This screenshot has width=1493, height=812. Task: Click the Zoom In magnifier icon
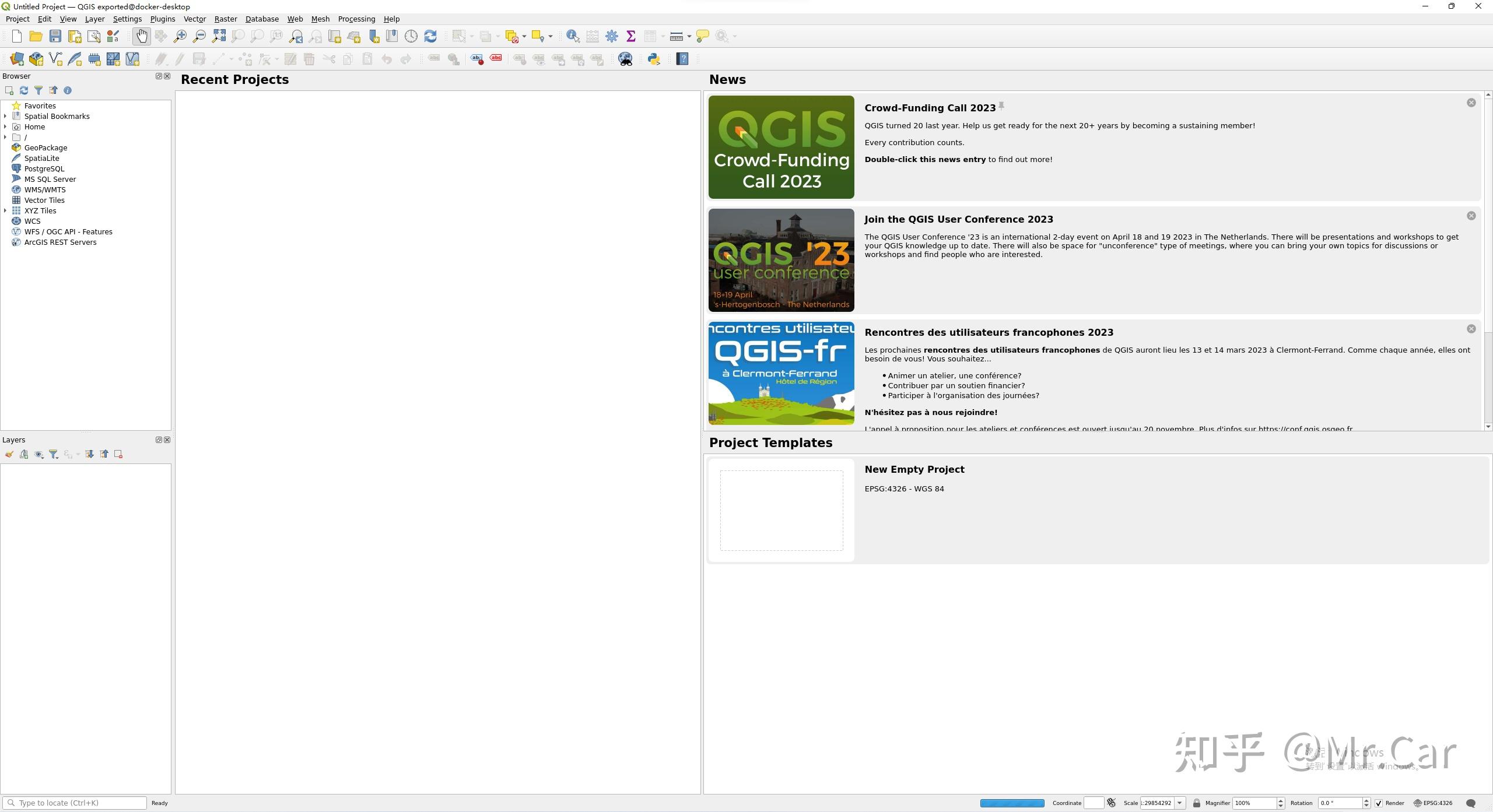[180, 36]
